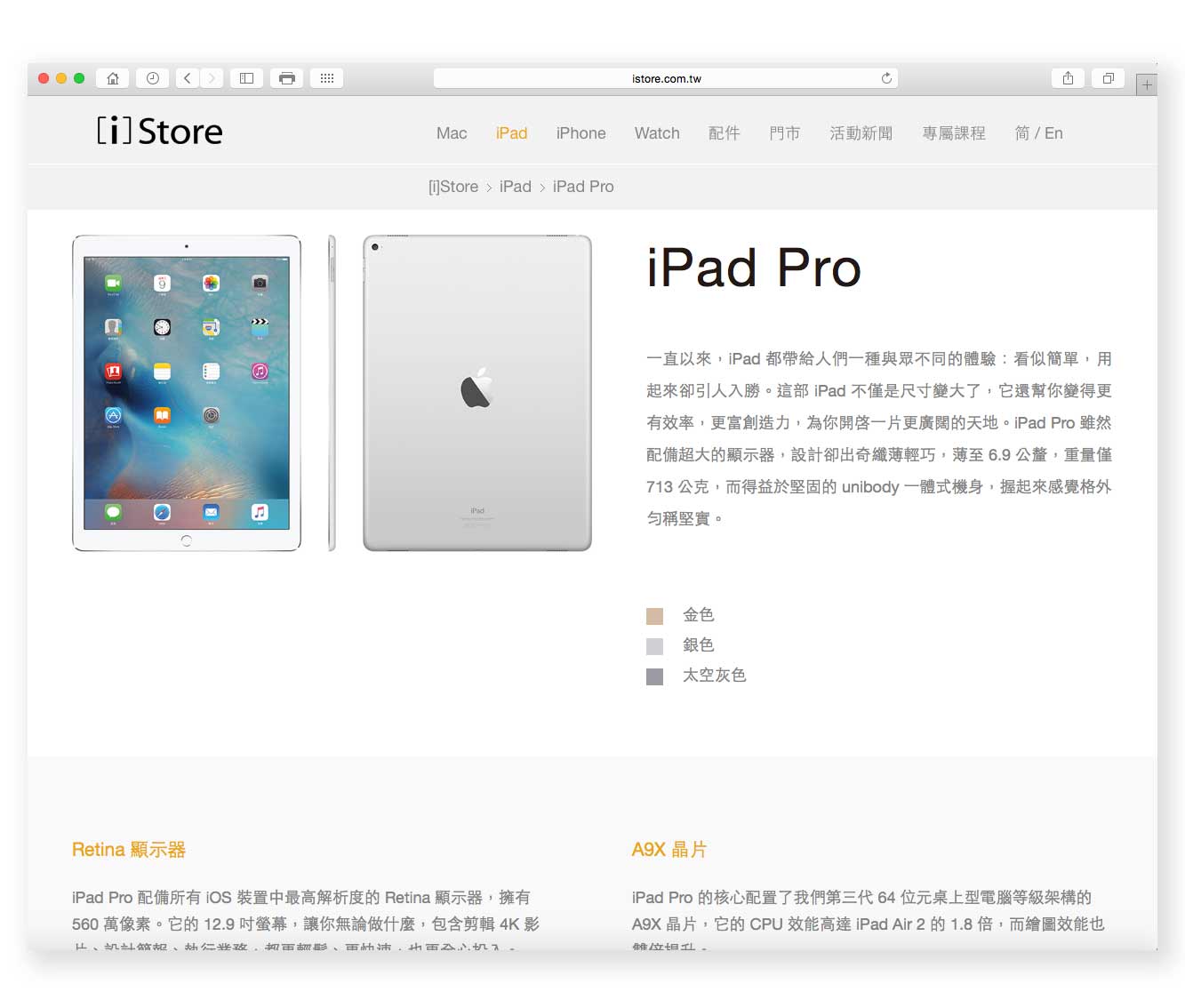This screenshot has height=1008, width=1185.
Task: View the iPad Pro back image
Action: pos(477,393)
